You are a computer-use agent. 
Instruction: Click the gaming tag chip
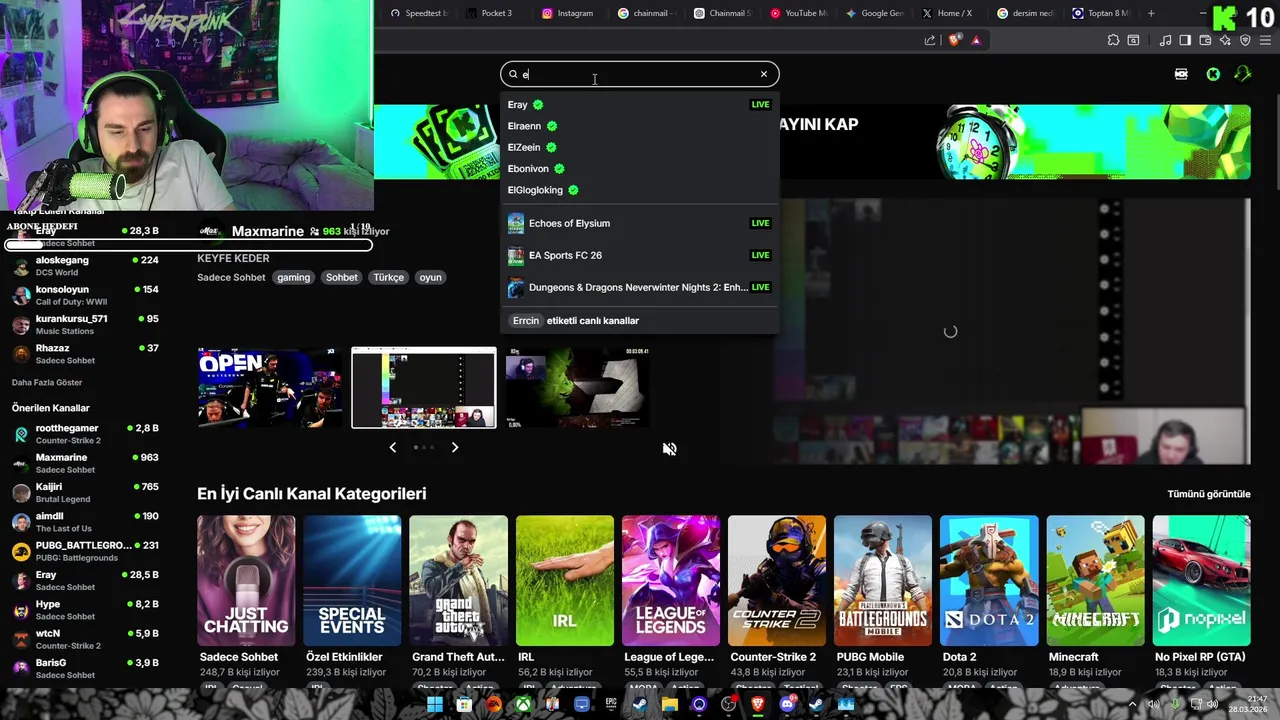click(293, 277)
